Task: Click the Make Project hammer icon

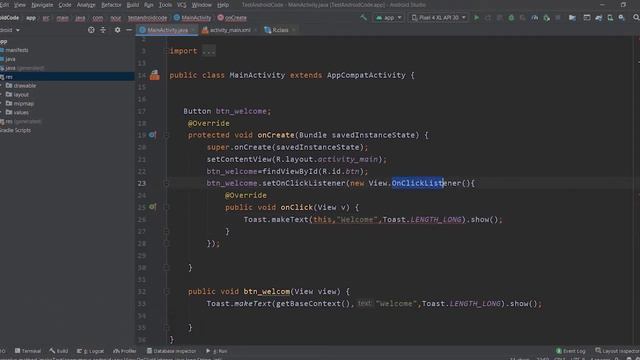Action: pyautogui.click(x=363, y=18)
